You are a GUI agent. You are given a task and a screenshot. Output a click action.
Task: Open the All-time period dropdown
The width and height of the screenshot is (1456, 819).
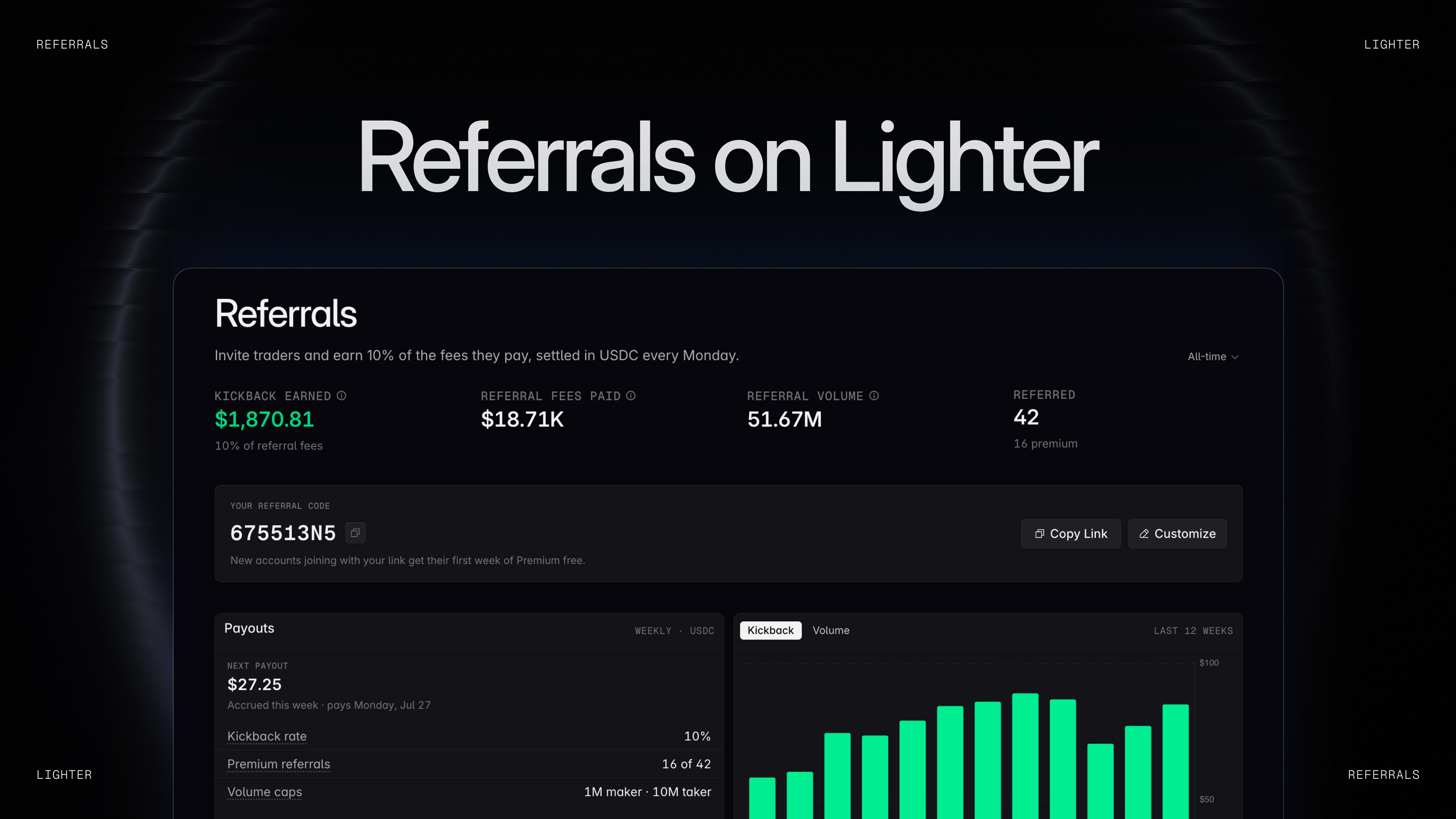(1213, 357)
